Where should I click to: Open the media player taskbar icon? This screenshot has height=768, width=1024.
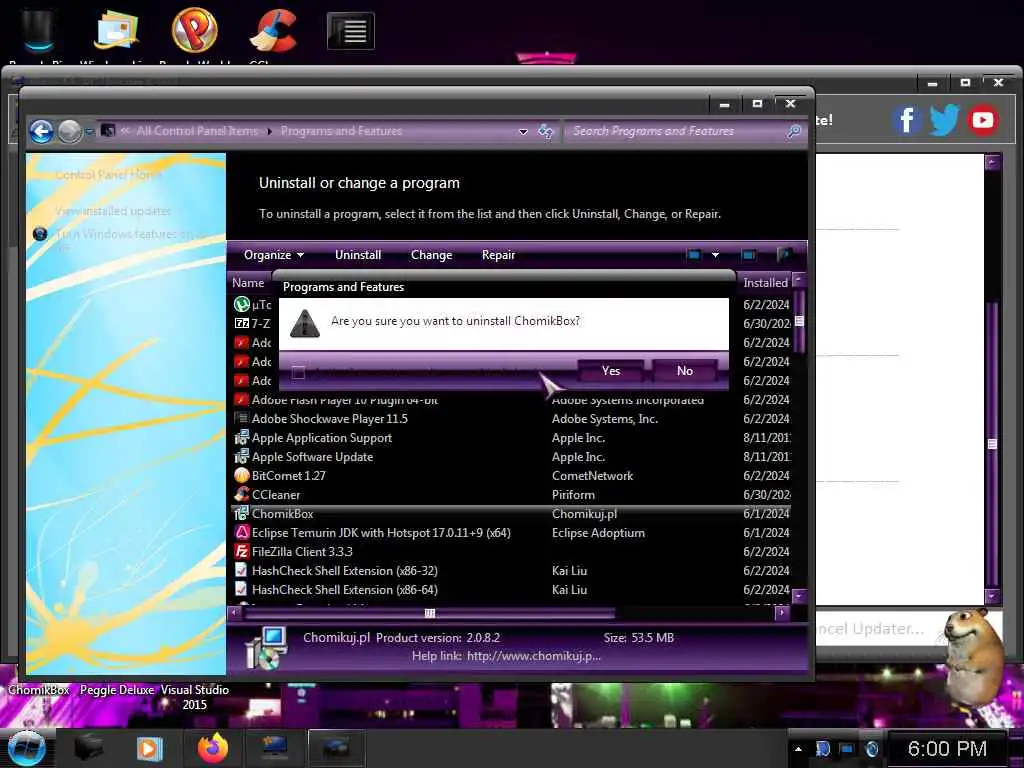(x=149, y=748)
